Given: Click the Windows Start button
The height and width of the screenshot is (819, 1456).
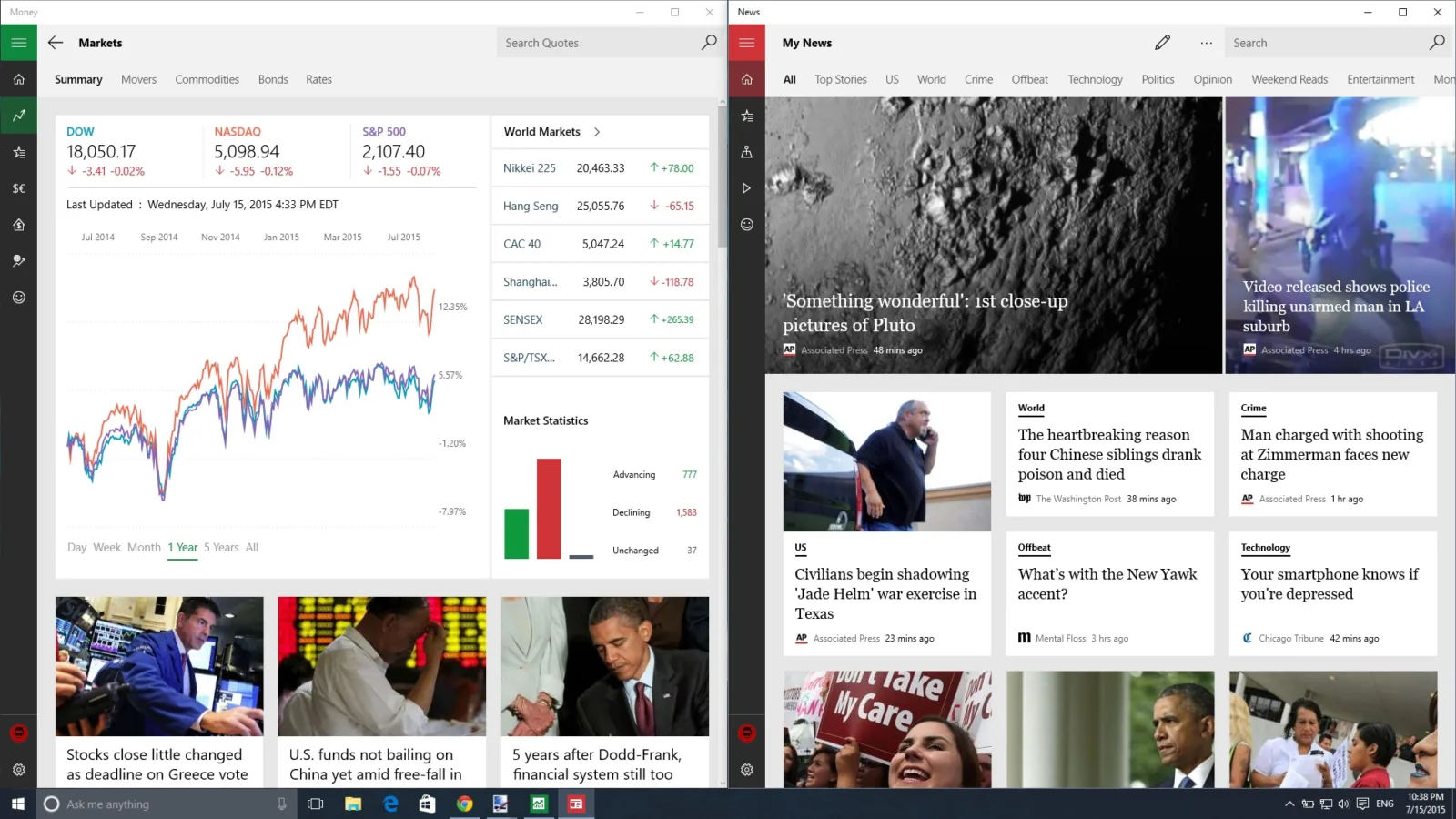Looking at the screenshot, I should [18, 804].
